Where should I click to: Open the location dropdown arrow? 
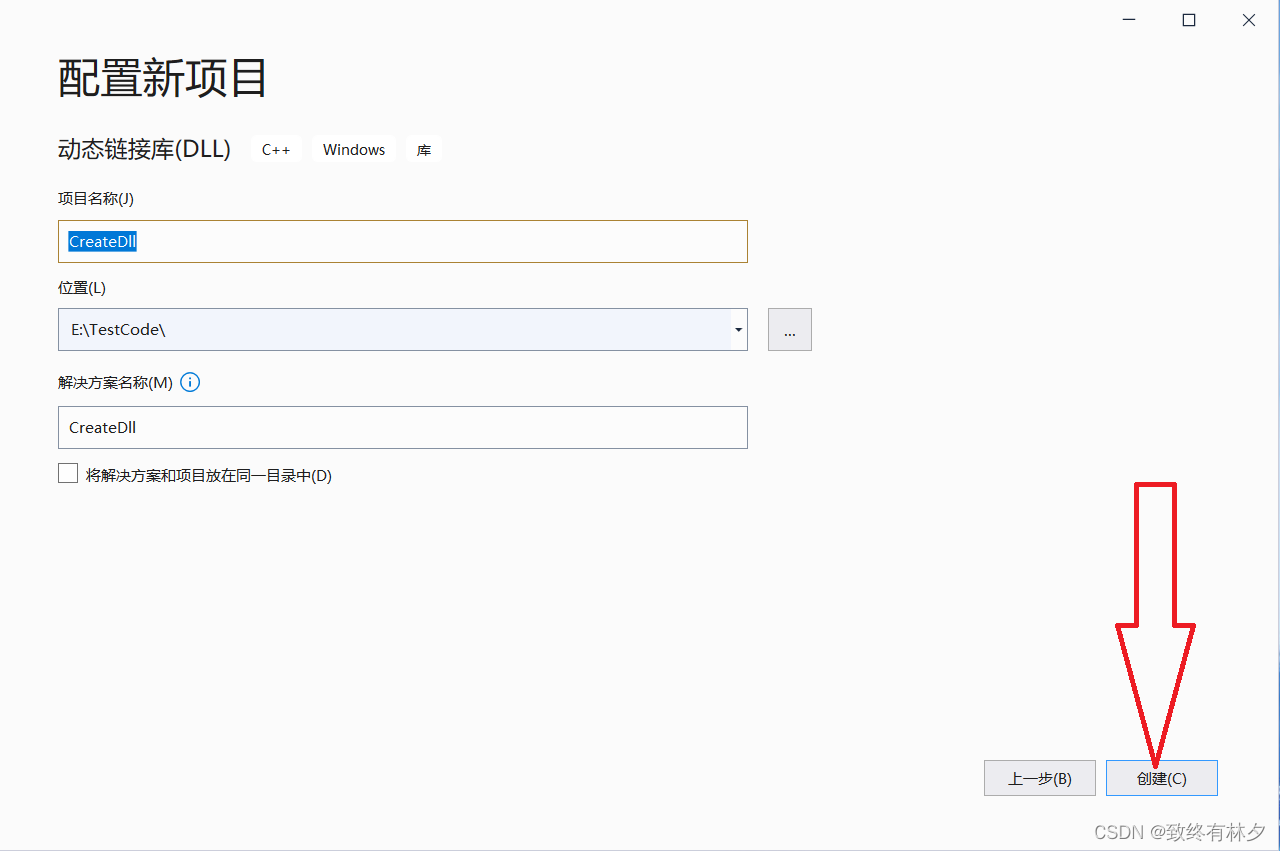click(738, 330)
